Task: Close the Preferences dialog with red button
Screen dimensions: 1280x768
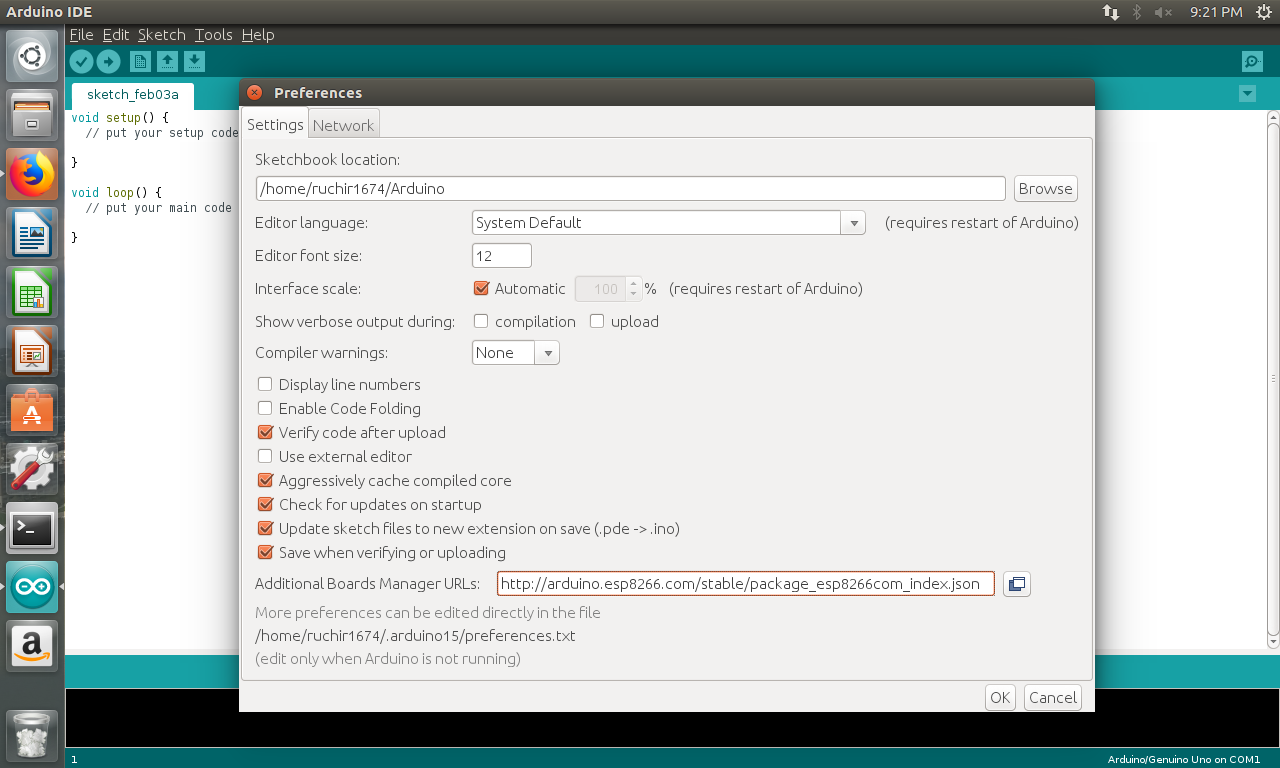Action: (x=254, y=92)
